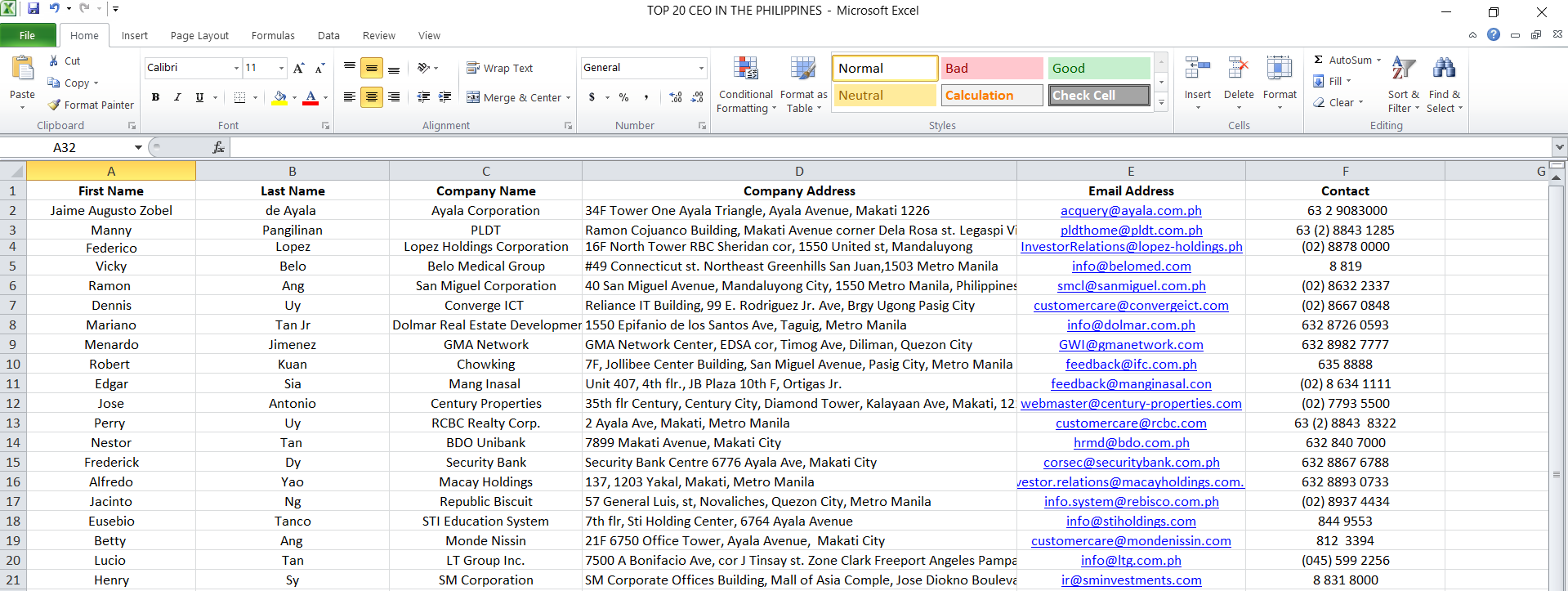Apply Percent Style format

point(624,97)
